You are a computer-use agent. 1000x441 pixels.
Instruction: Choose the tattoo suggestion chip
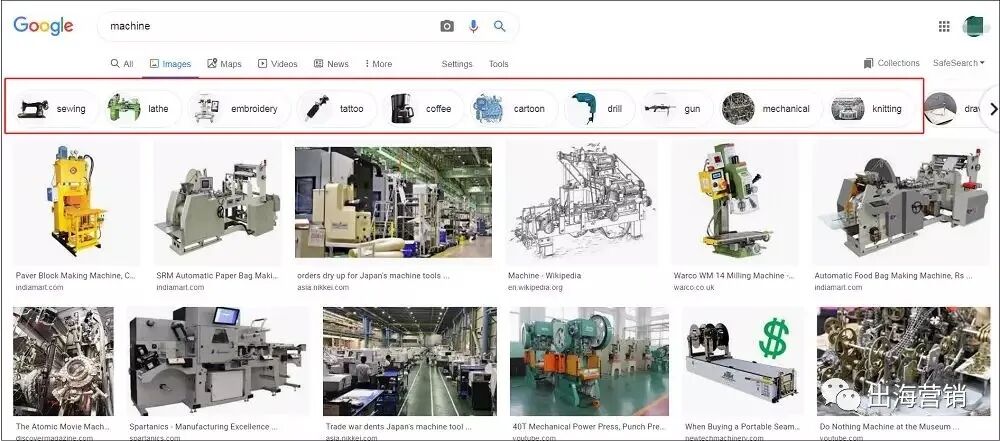pyautogui.click(x=337, y=108)
